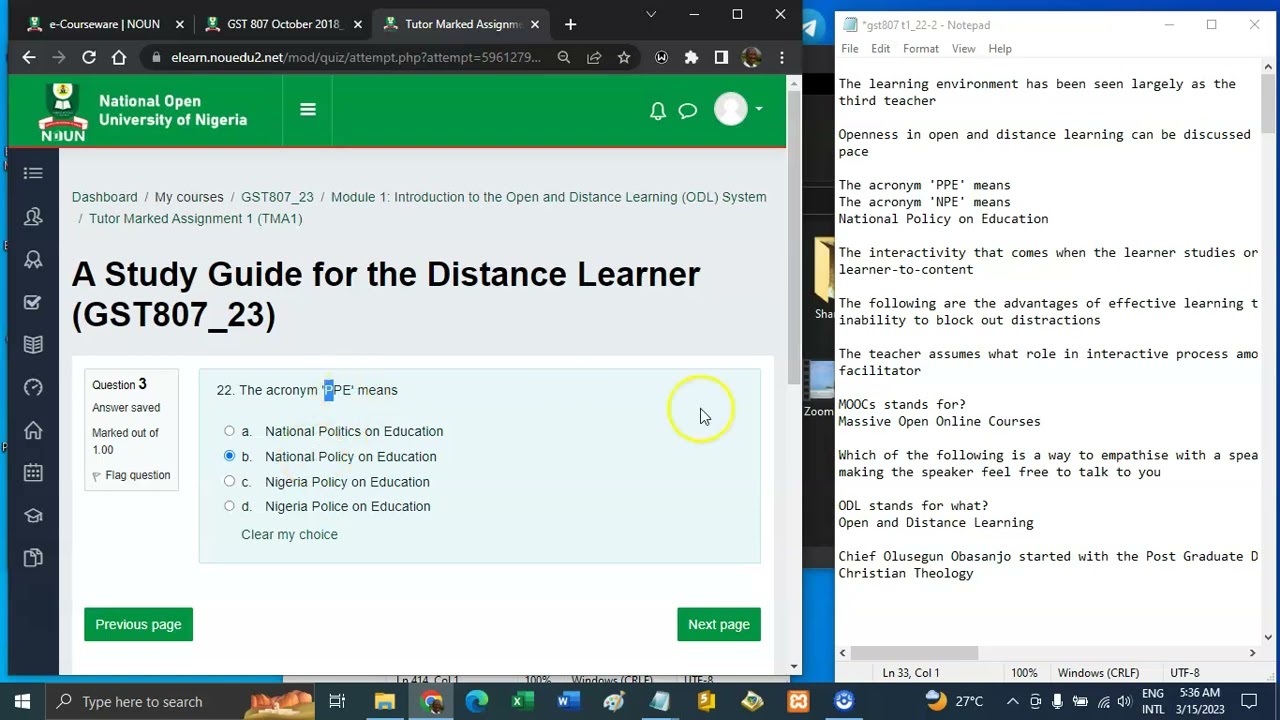Click the Previous page button
Image resolution: width=1280 pixels, height=720 pixels.
click(138, 624)
